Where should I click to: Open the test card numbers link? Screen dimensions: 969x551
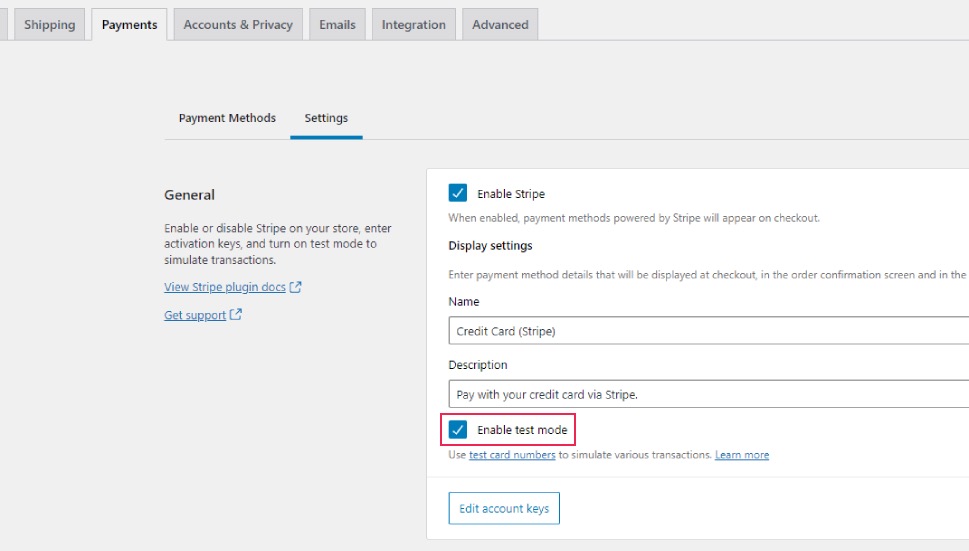pos(512,455)
